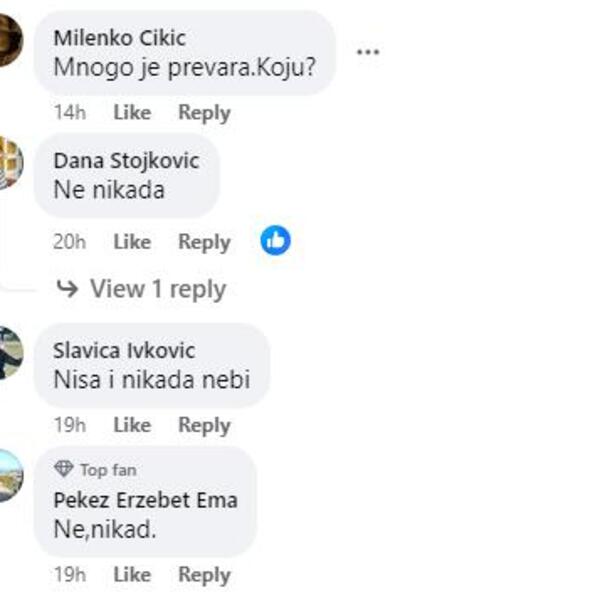
Task: Click Dana Stojkovic's profile picture
Action: [9, 162]
